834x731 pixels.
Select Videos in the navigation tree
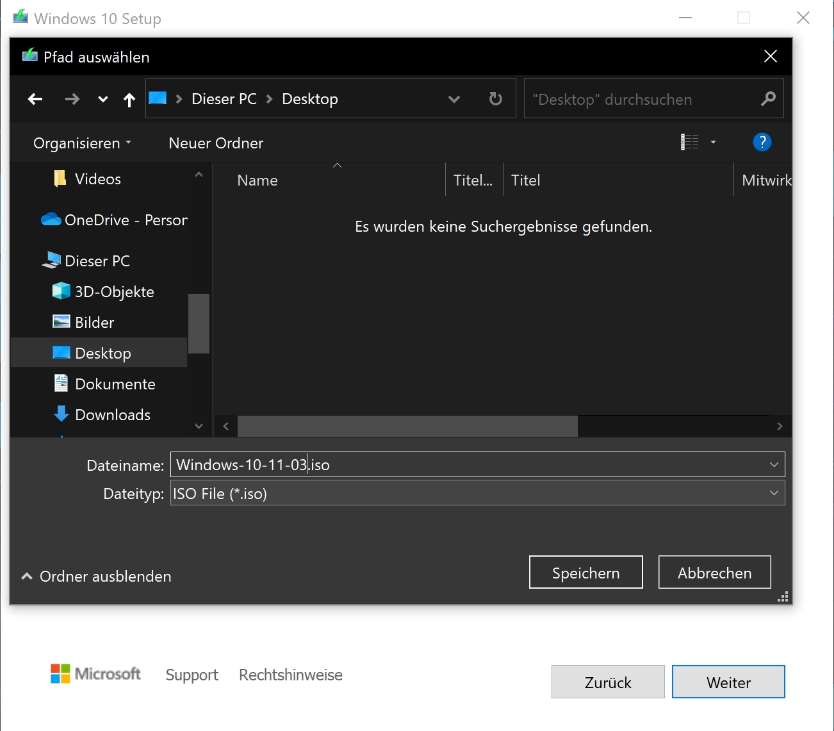(98, 179)
